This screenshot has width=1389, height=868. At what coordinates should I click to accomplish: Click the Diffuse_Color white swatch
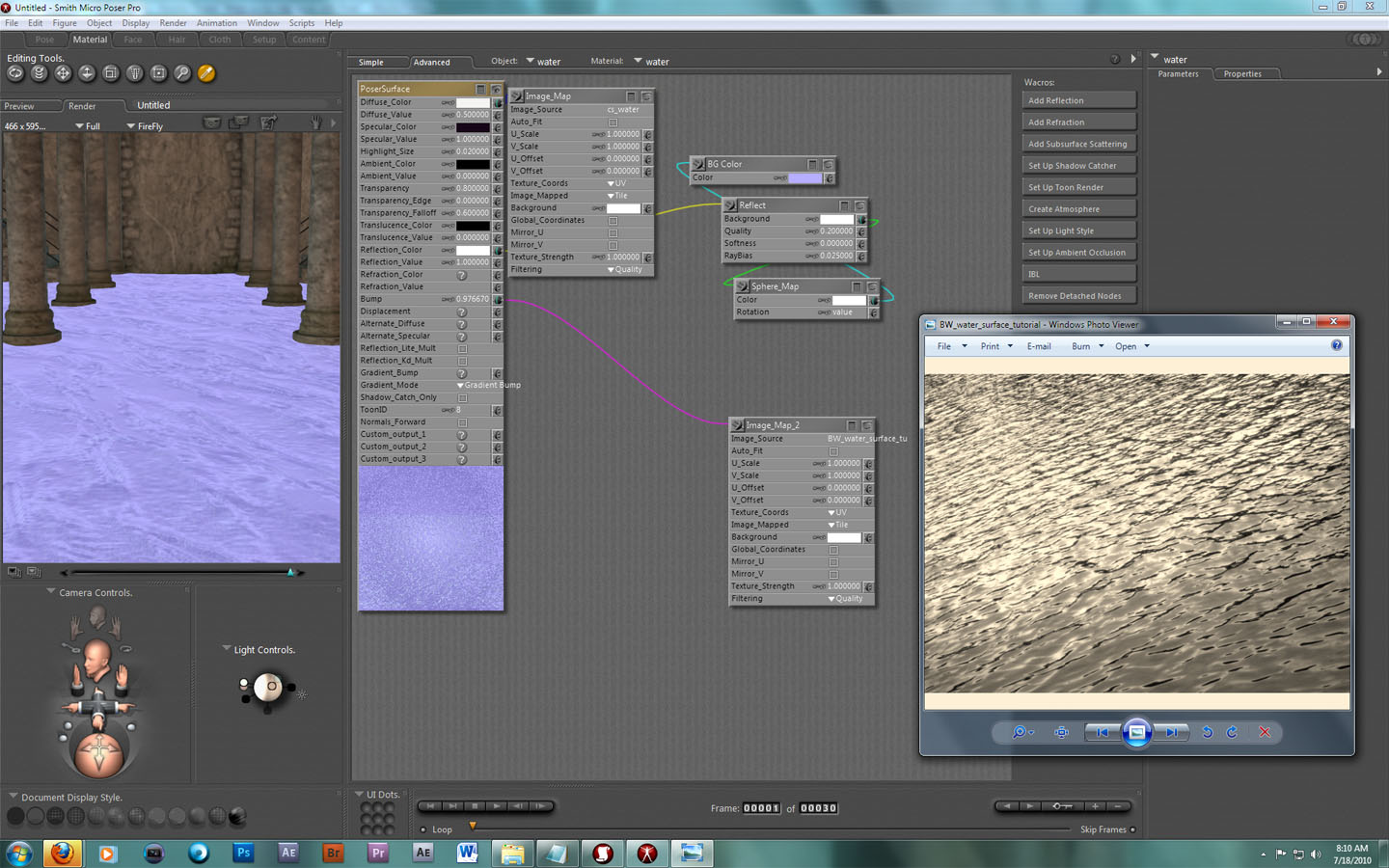pos(472,102)
